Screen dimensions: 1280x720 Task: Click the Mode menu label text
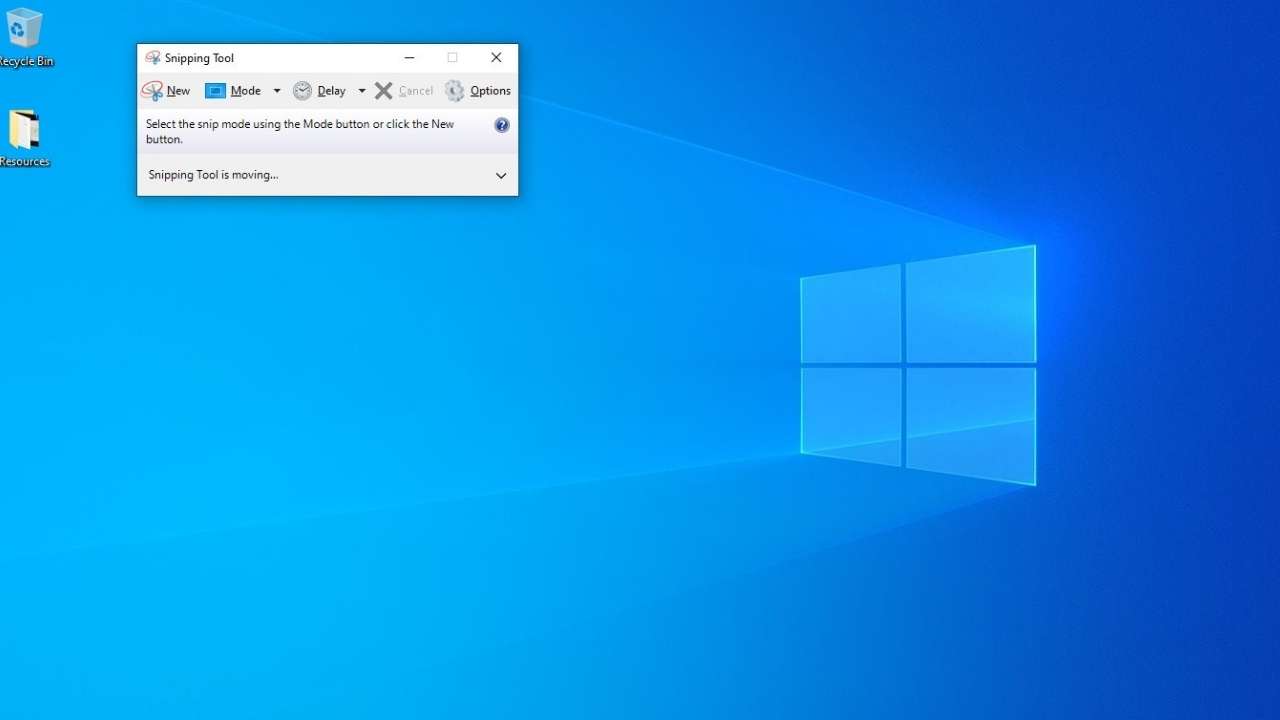(244, 91)
